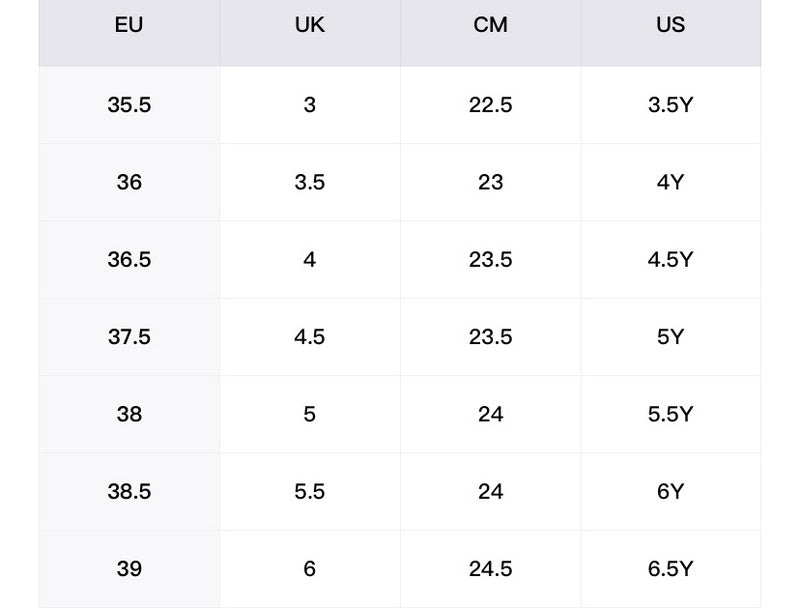Click UK size 5.5 cell

coord(310,492)
